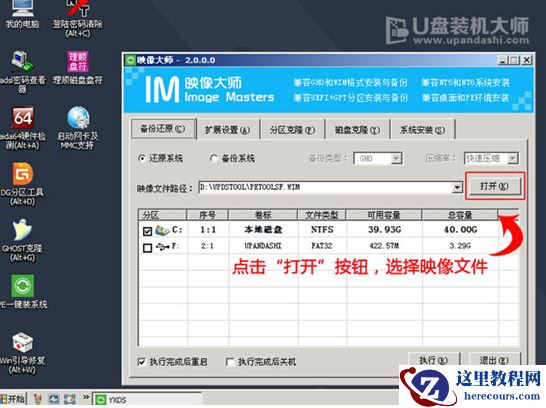The image size is (546, 408).
Task: Switch to 磁盘克隆(Y) tab
Action: [357, 130]
